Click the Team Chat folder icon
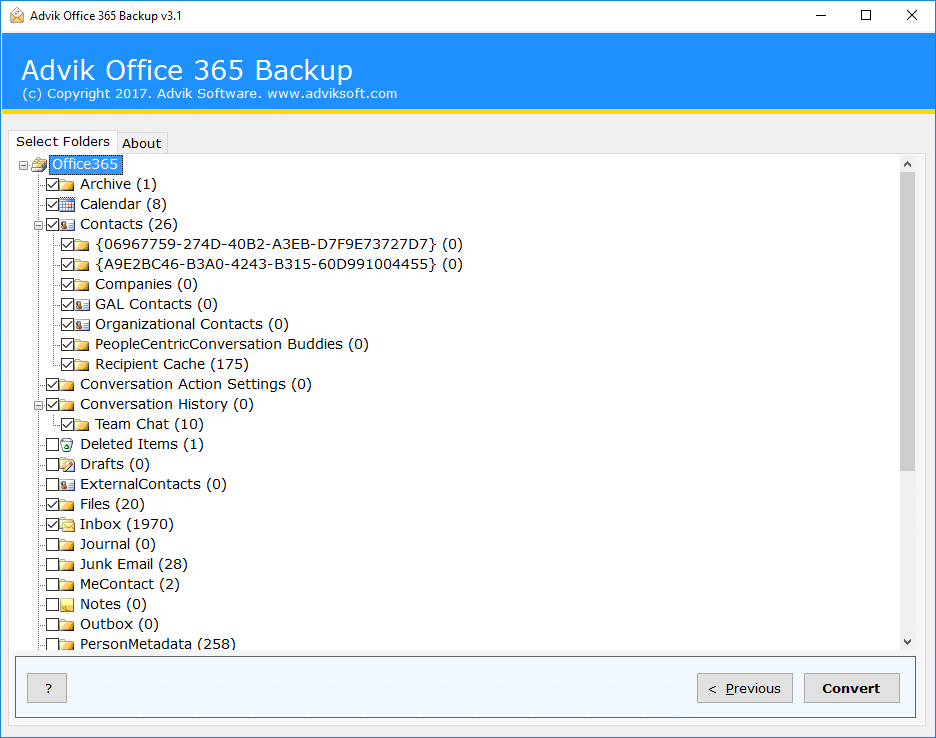The height and width of the screenshot is (738, 936). [x=82, y=425]
